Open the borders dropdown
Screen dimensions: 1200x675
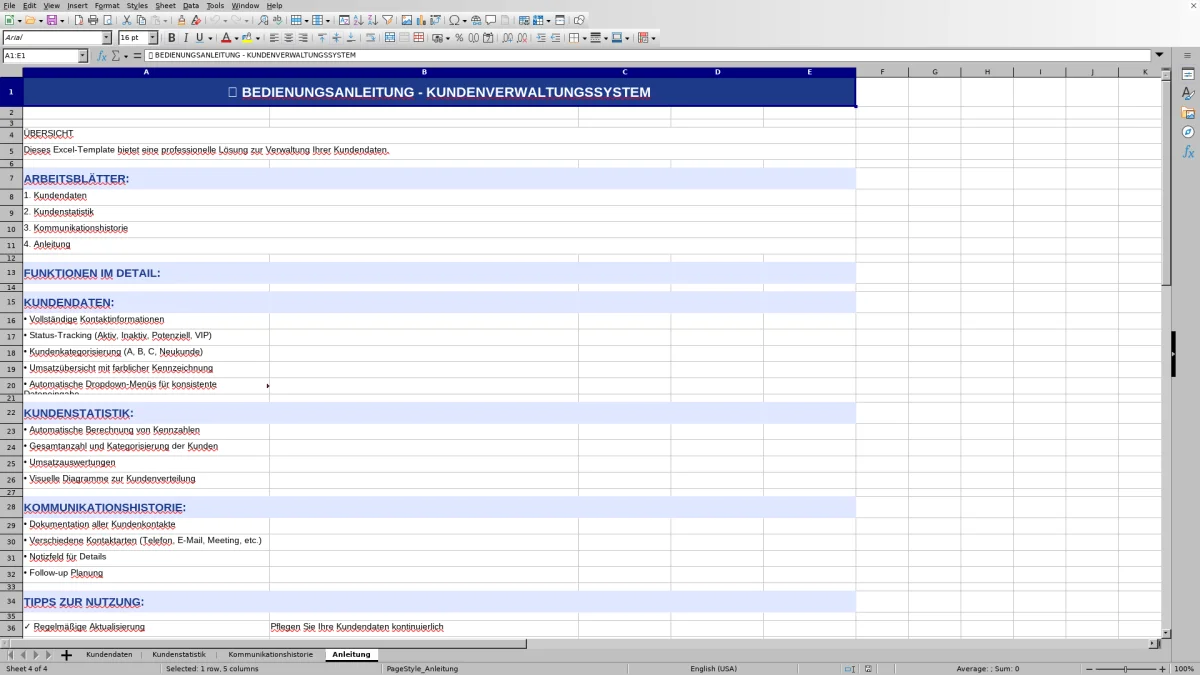pos(585,37)
